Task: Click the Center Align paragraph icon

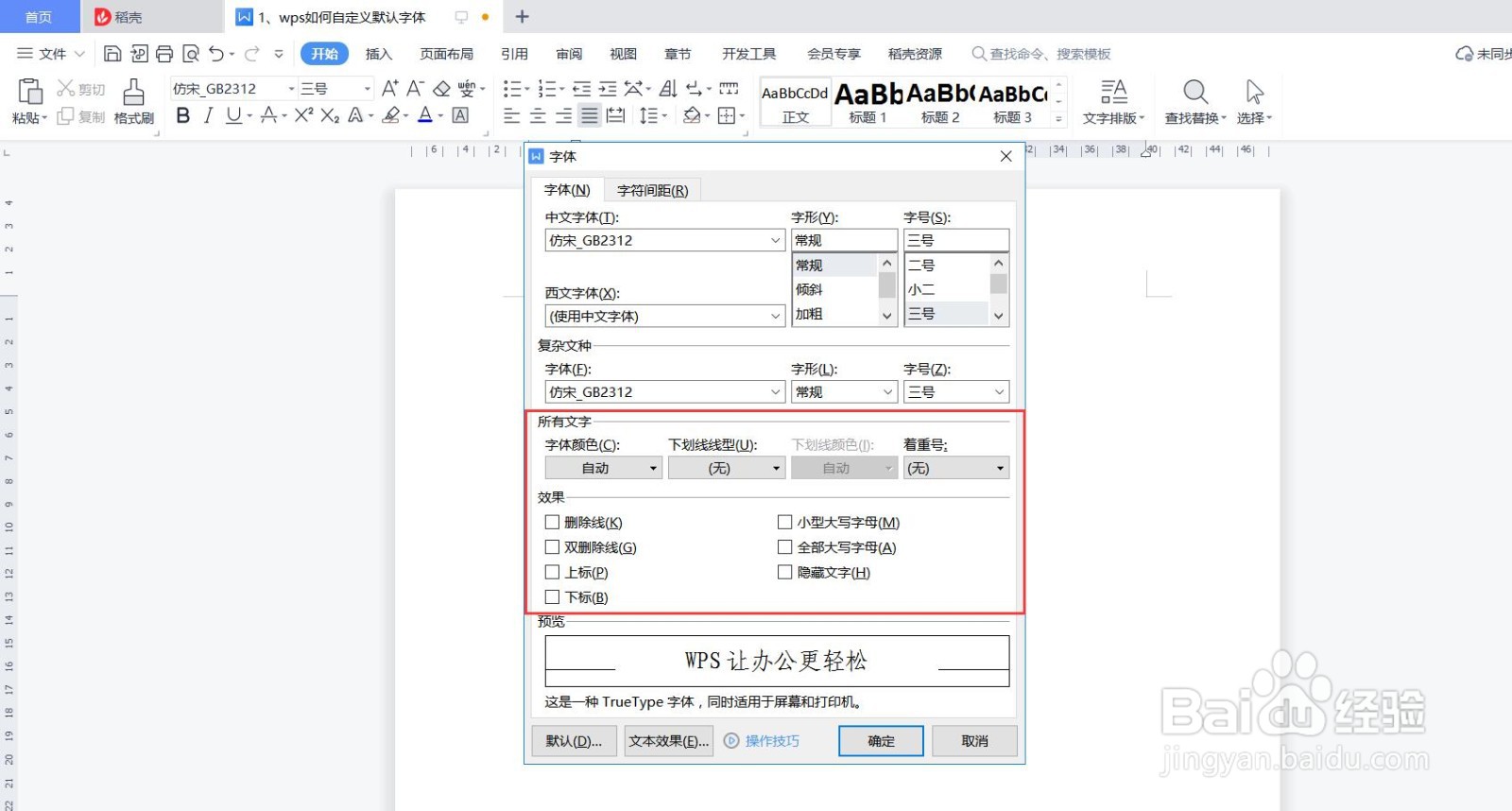Action: 538,115
